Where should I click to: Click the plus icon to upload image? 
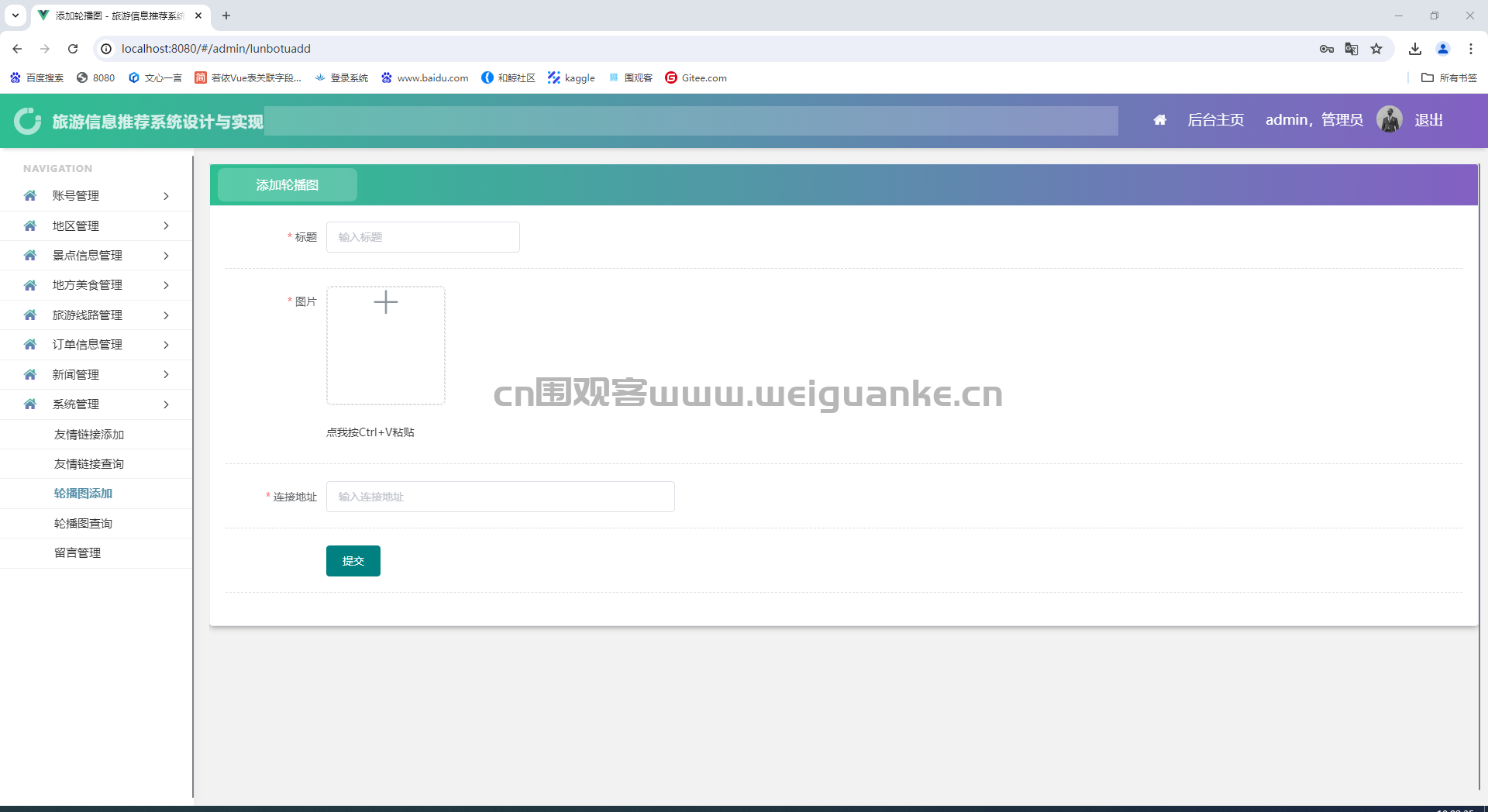point(385,302)
